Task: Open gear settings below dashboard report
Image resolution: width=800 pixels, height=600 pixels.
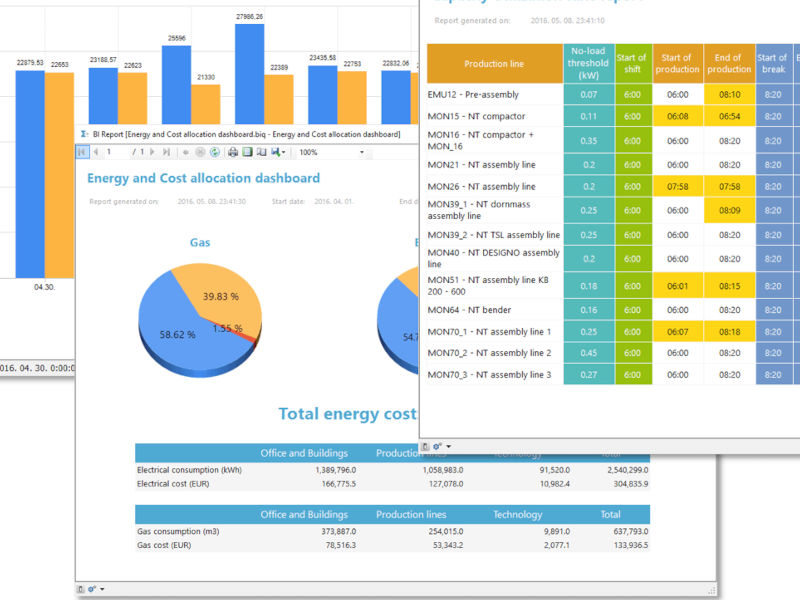Action: point(93,590)
